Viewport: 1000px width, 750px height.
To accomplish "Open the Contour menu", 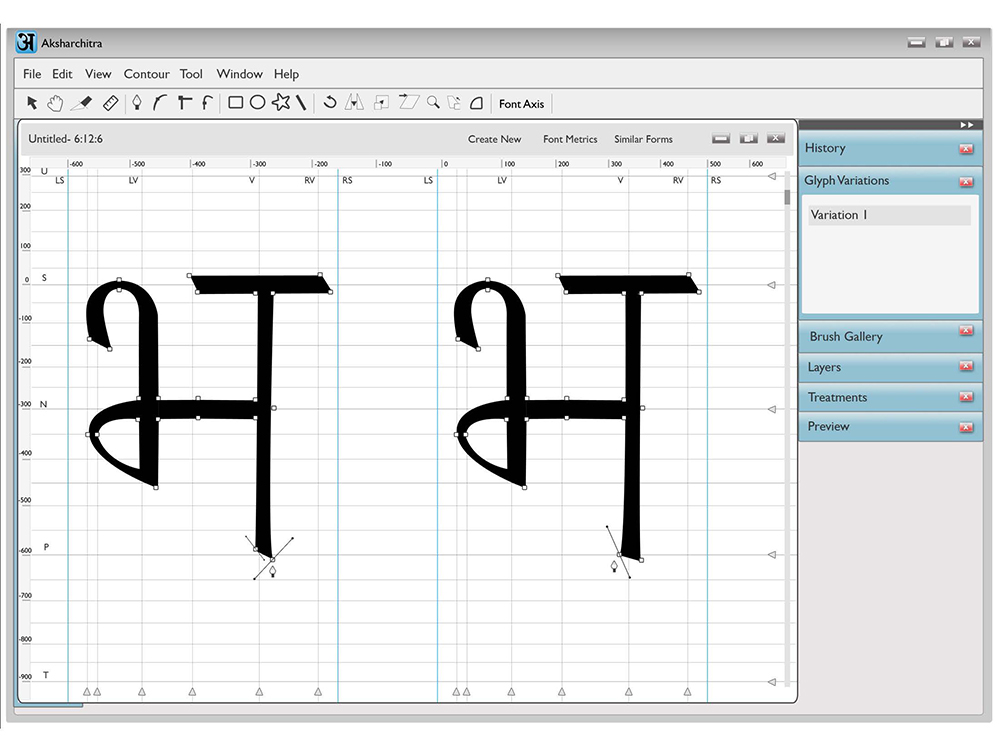I will [146, 74].
